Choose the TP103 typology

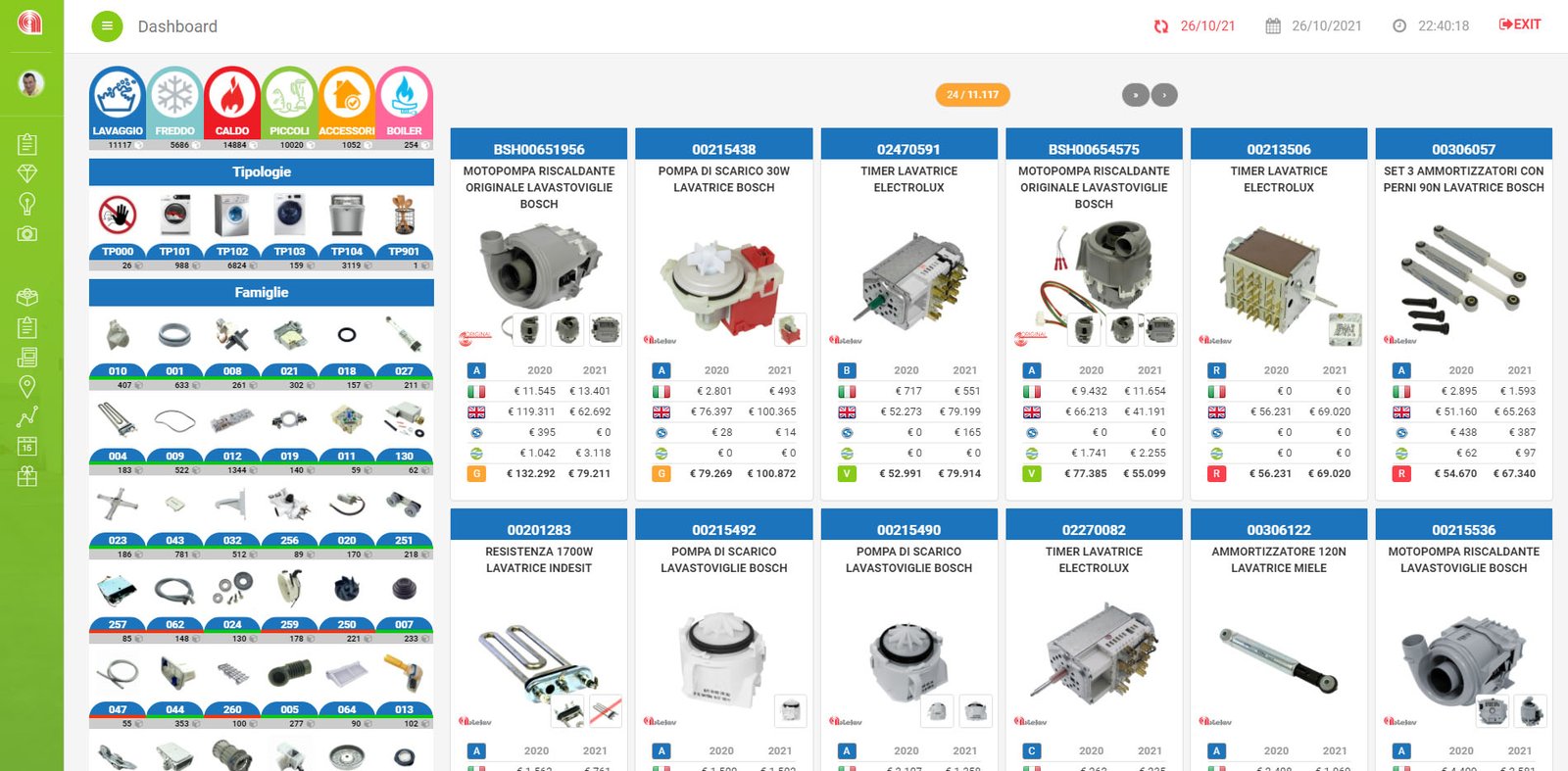(289, 230)
